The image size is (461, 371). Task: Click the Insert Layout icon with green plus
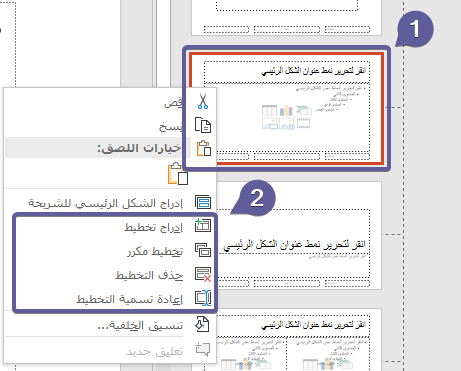pyautogui.click(x=203, y=226)
